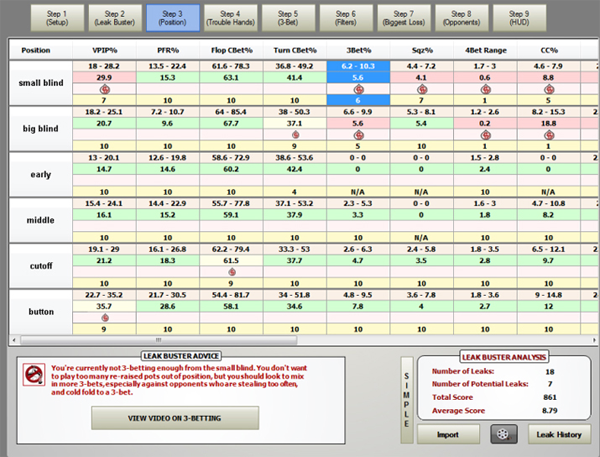The height and width of the screenshot is (457, 600).
Task: Click the Number of Leaks value 18
Action: tap(550, 372)
